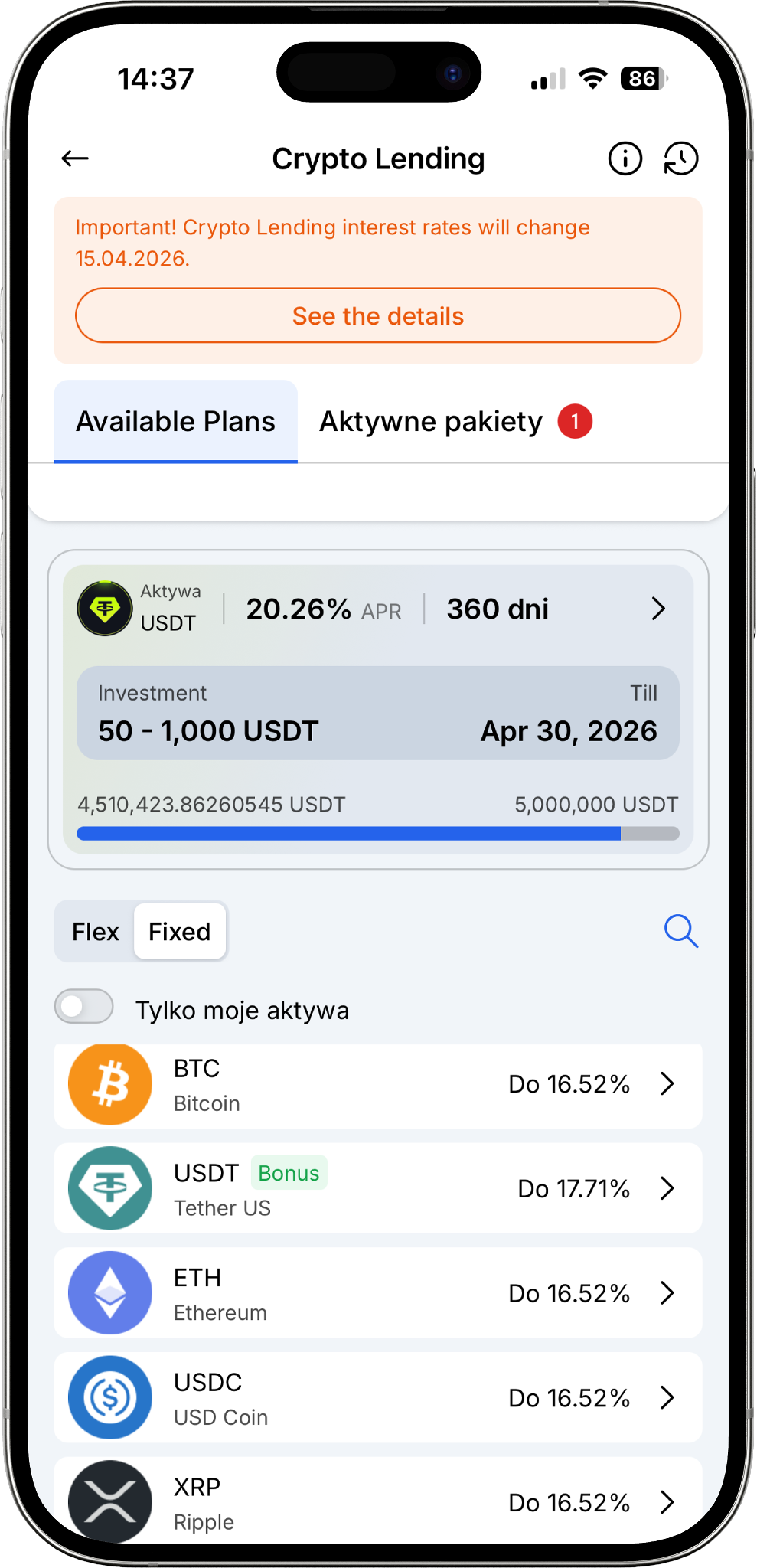This screenshot has width=757, height=1568.
Task: Tap the Ethereum coin icon
Action: click(x=110, y=1292)
